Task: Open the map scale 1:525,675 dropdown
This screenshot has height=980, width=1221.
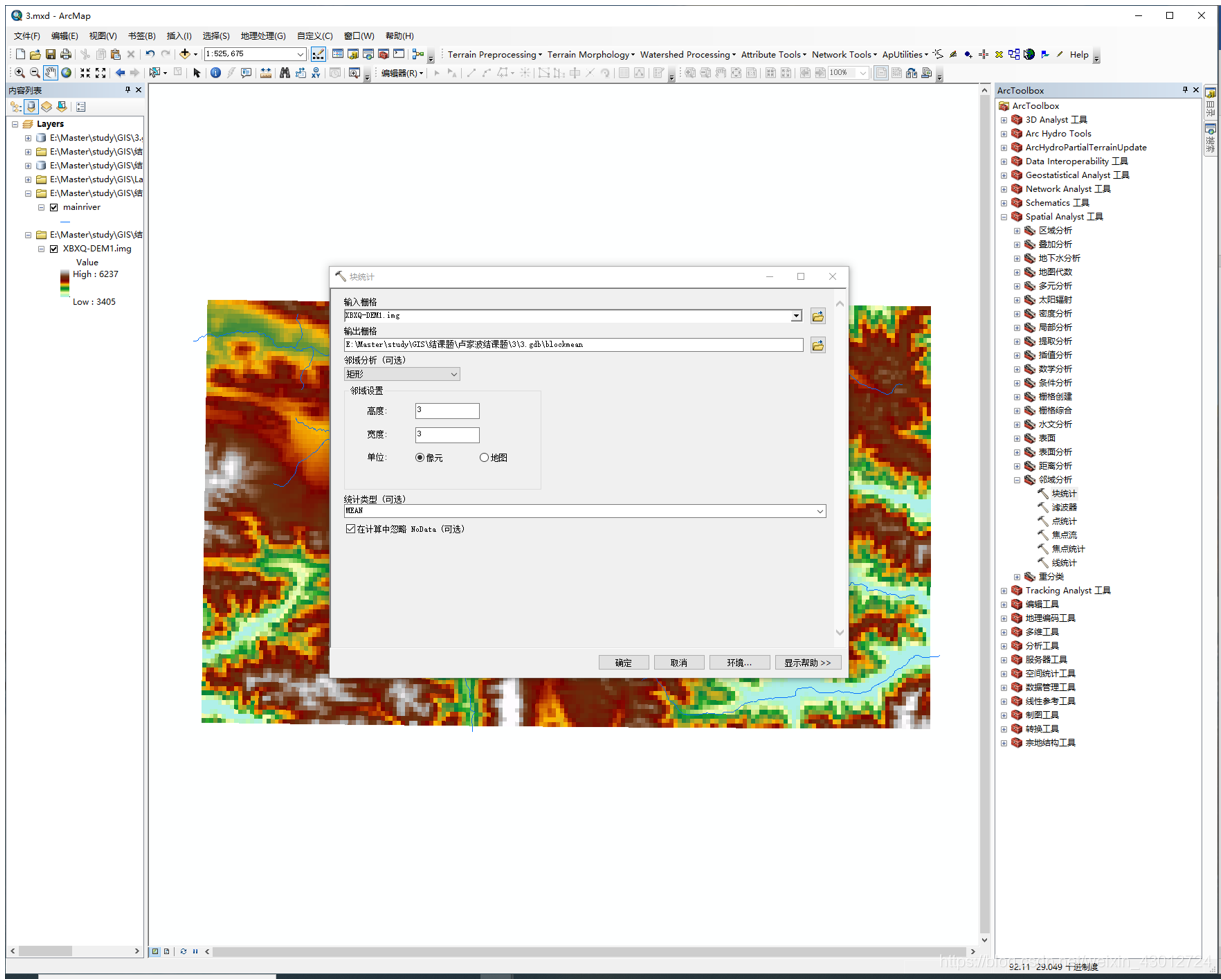Action: tap(300, 54)
